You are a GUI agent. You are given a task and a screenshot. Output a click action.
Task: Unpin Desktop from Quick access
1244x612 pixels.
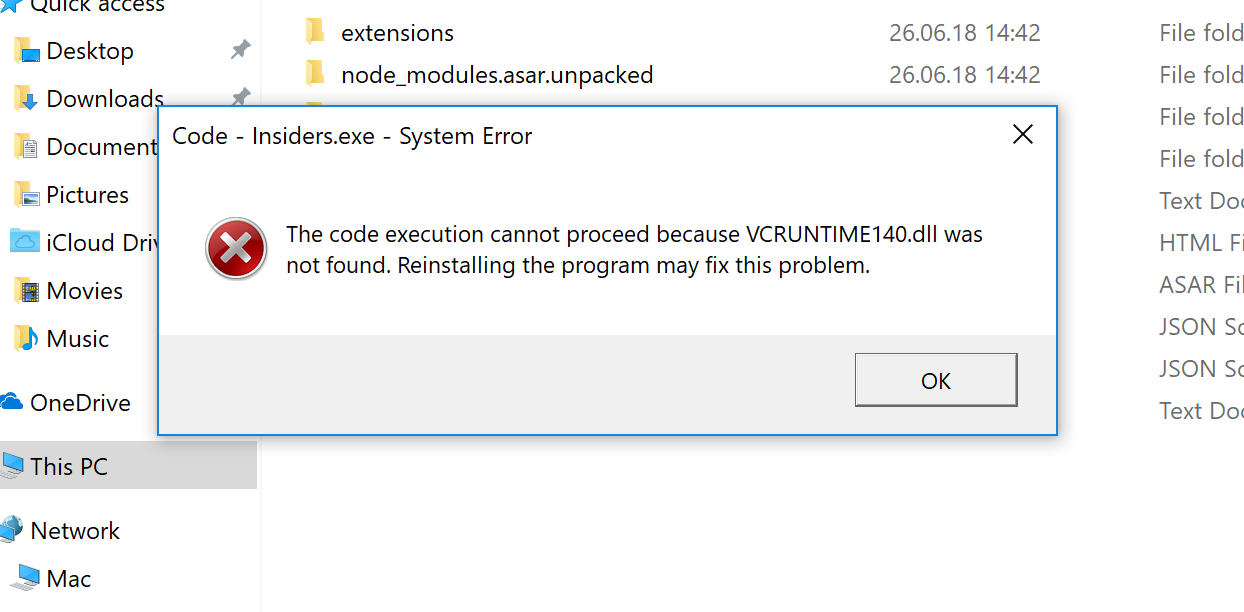(x=240, y=49)
